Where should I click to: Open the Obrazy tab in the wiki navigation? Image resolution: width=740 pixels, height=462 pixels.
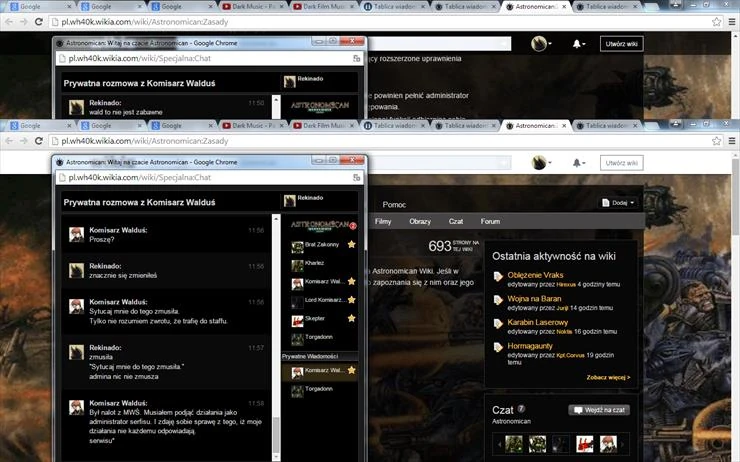click(420, 221)
